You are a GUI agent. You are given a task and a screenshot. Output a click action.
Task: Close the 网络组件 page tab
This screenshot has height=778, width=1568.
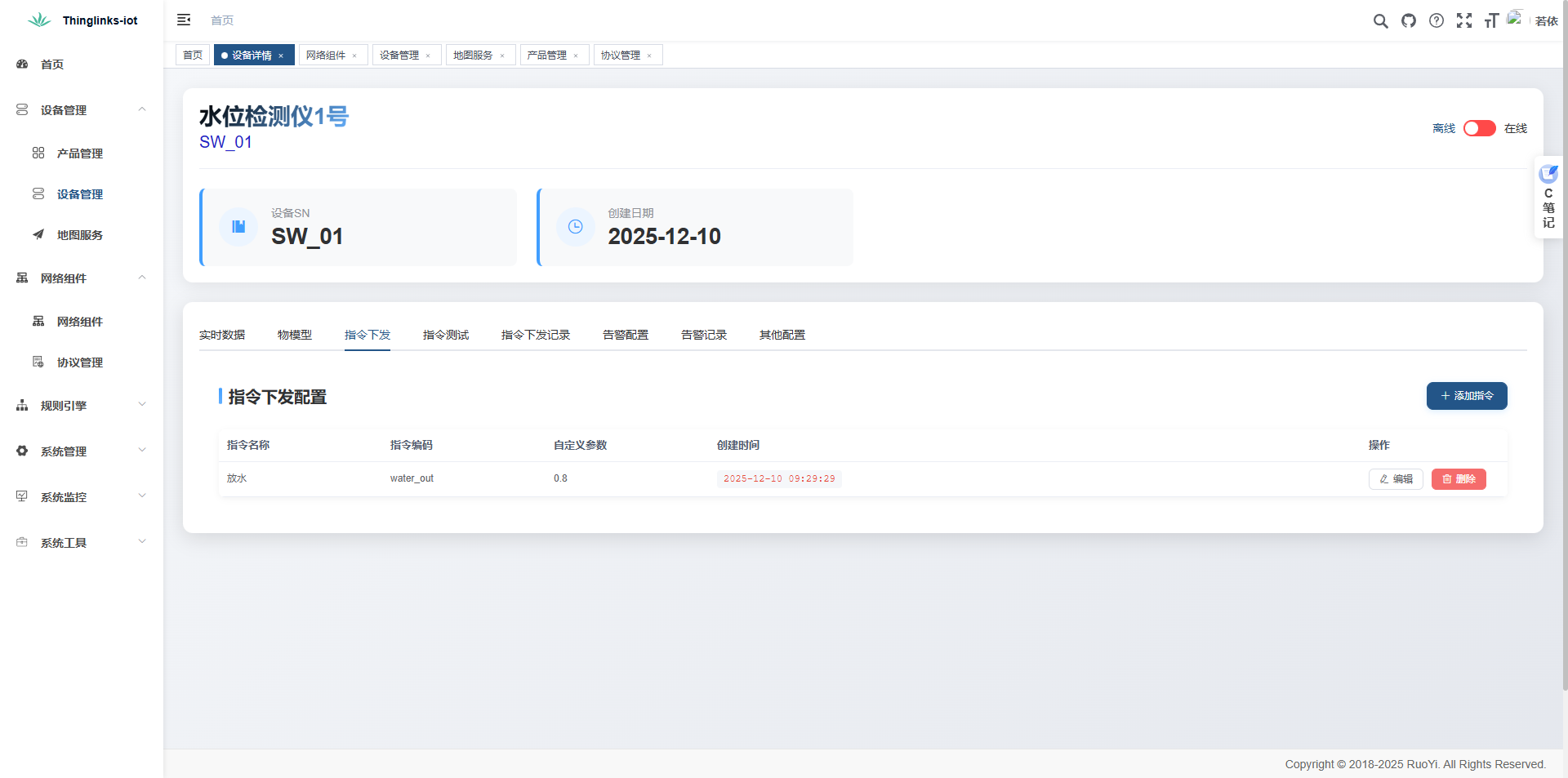[354, 56]
